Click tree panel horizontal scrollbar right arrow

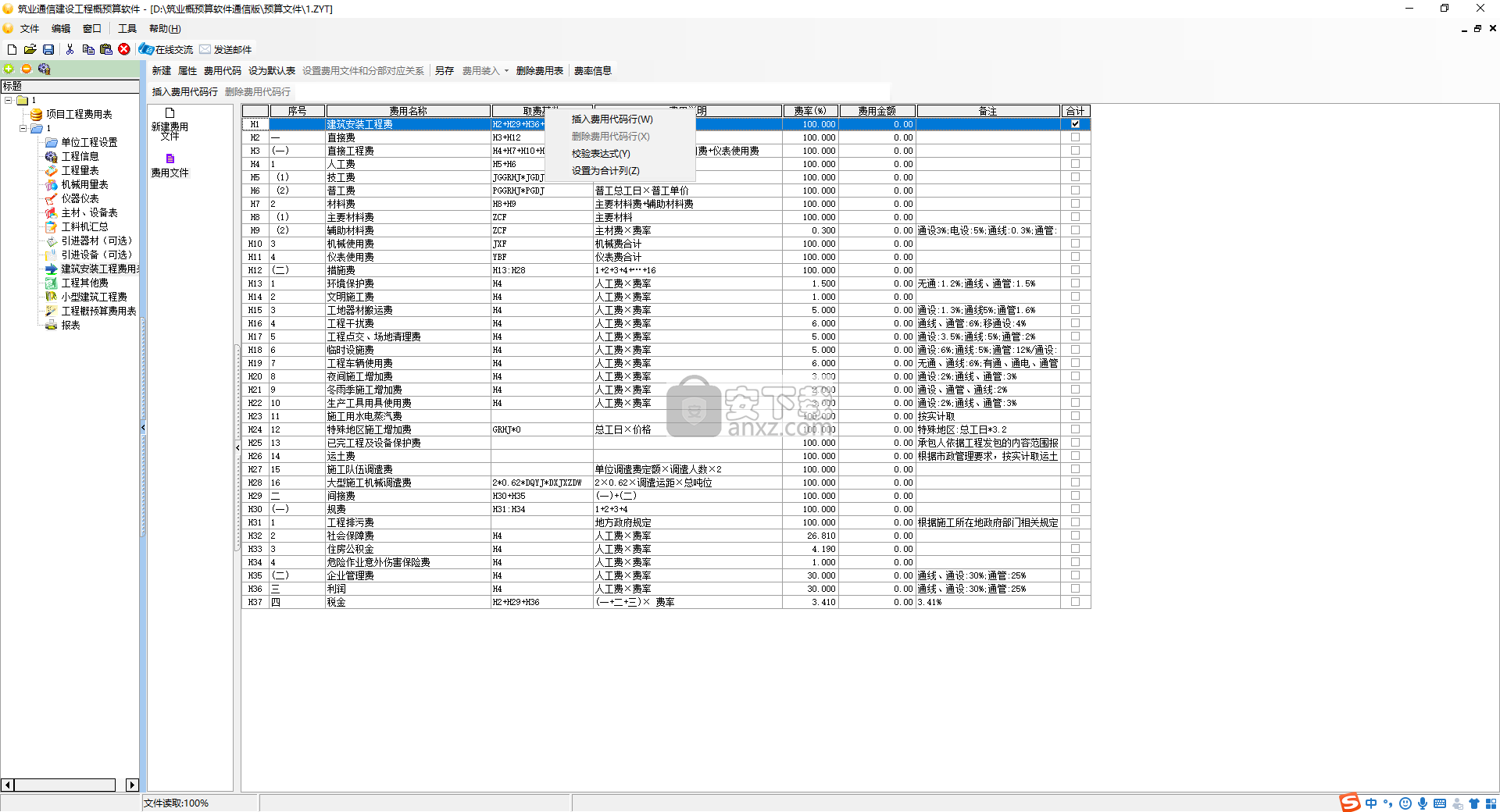(132, 785)
